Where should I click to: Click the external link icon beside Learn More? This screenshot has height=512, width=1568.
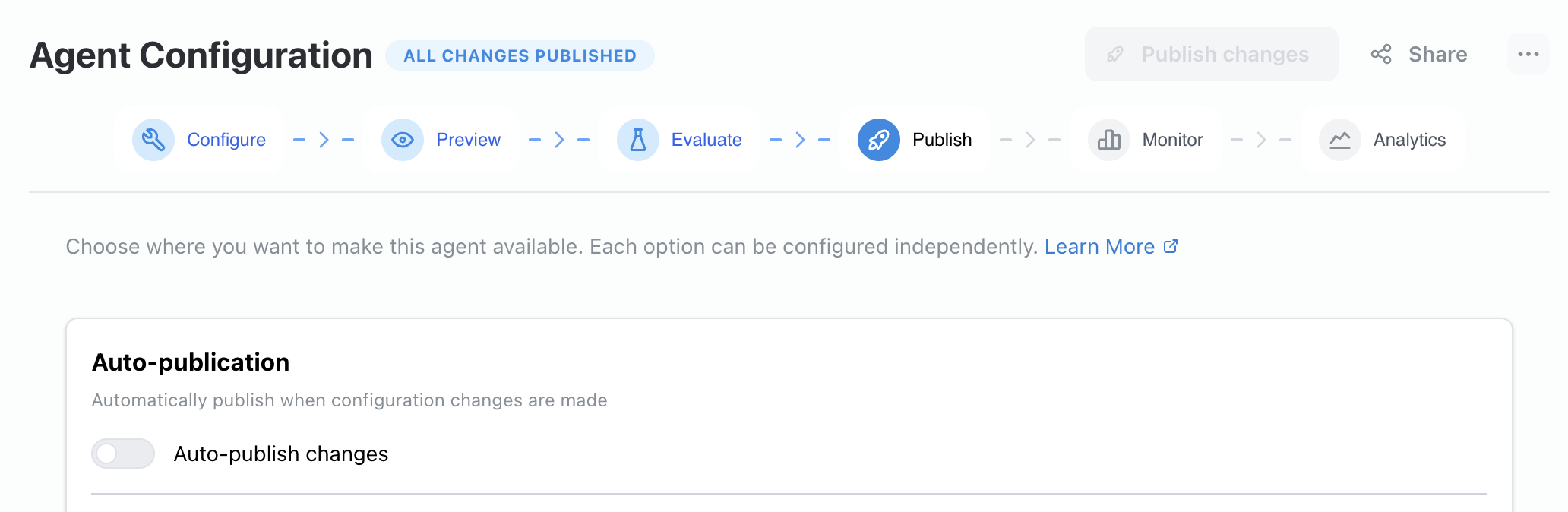1171,246
